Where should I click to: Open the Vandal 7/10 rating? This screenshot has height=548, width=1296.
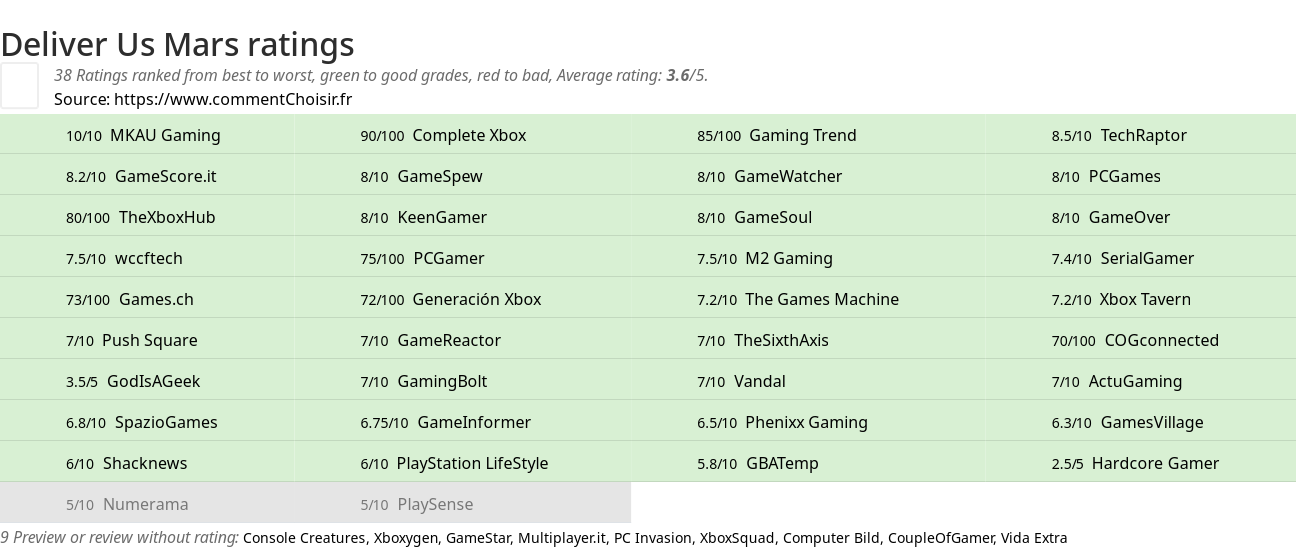[x=741, y=381]
